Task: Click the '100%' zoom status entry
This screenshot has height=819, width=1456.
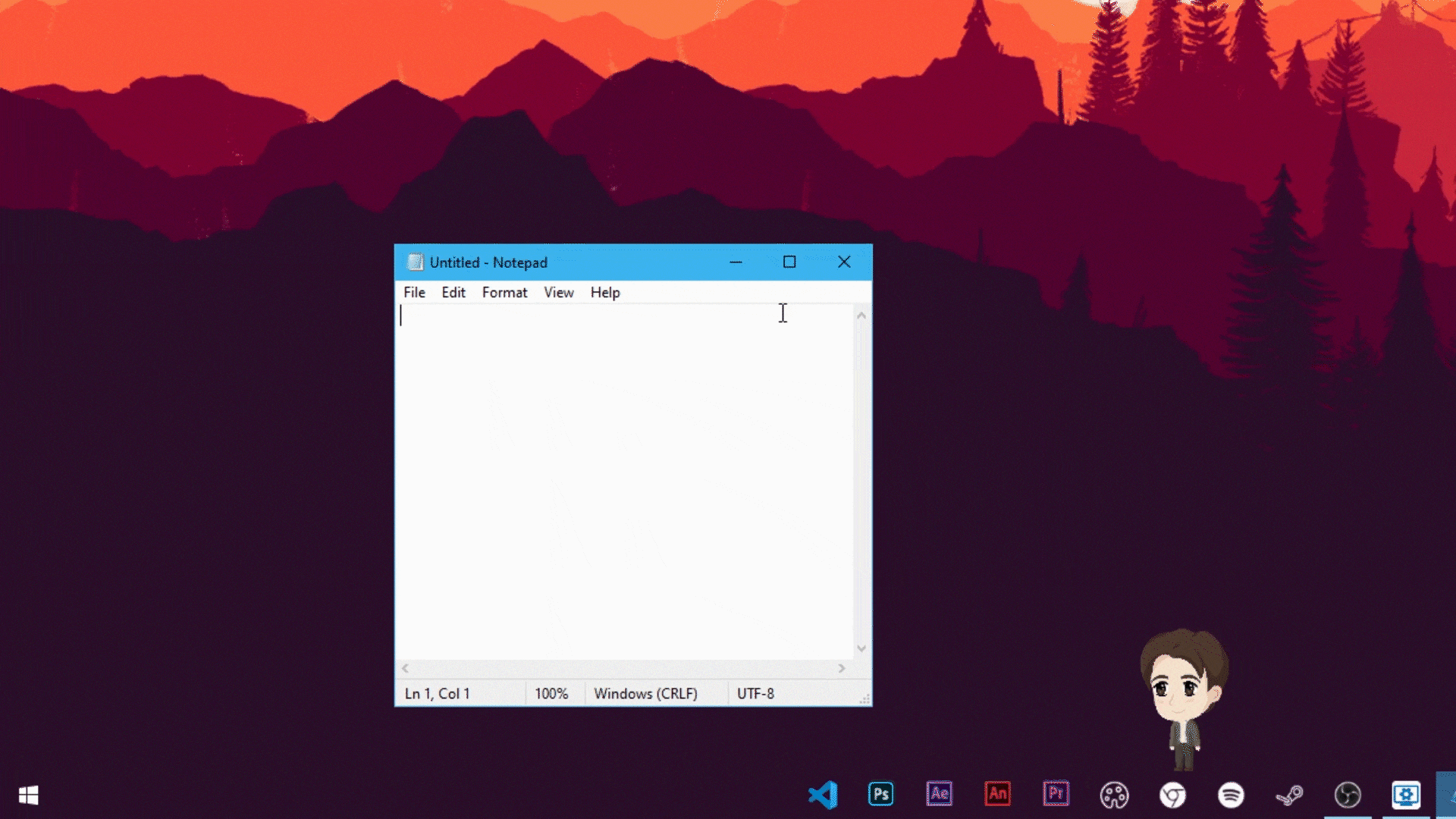Action: click(x=551, y=694)
